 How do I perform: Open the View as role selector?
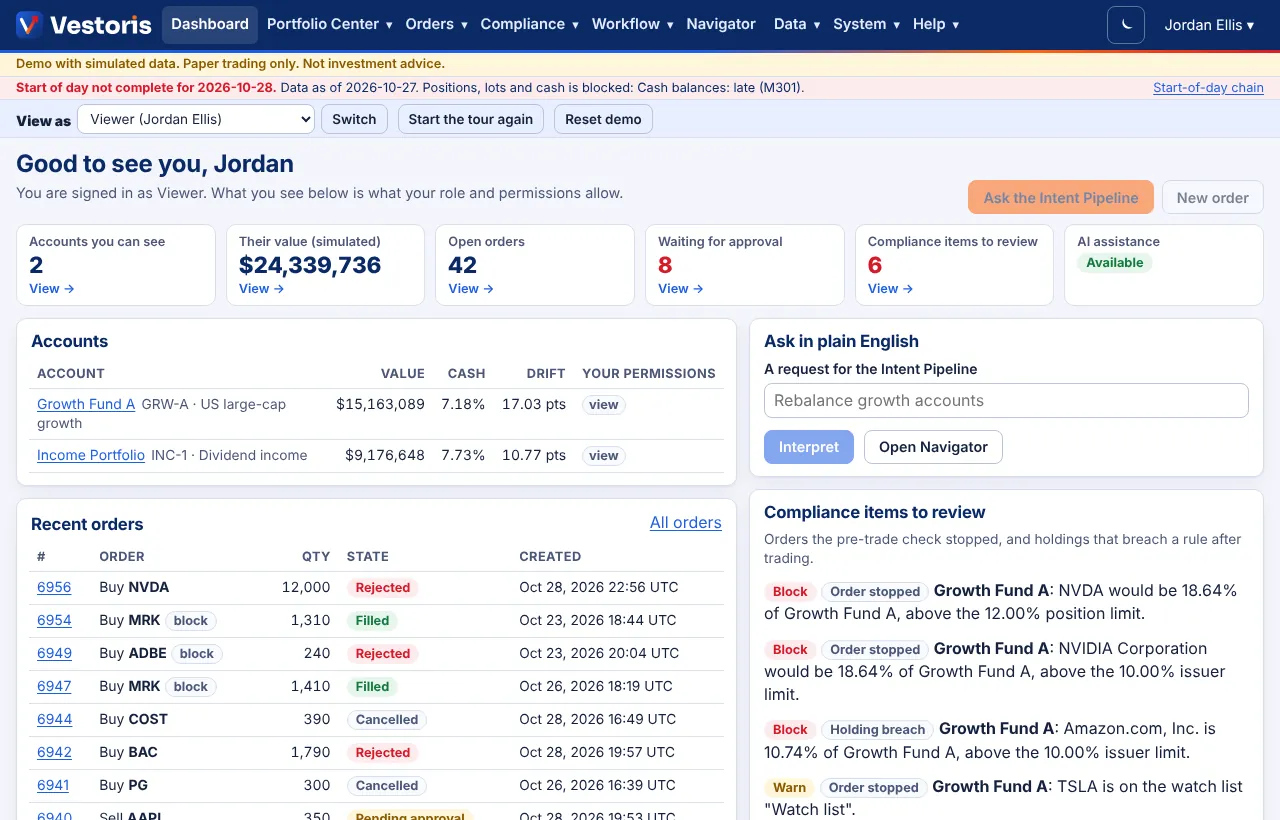coord(196,119)
